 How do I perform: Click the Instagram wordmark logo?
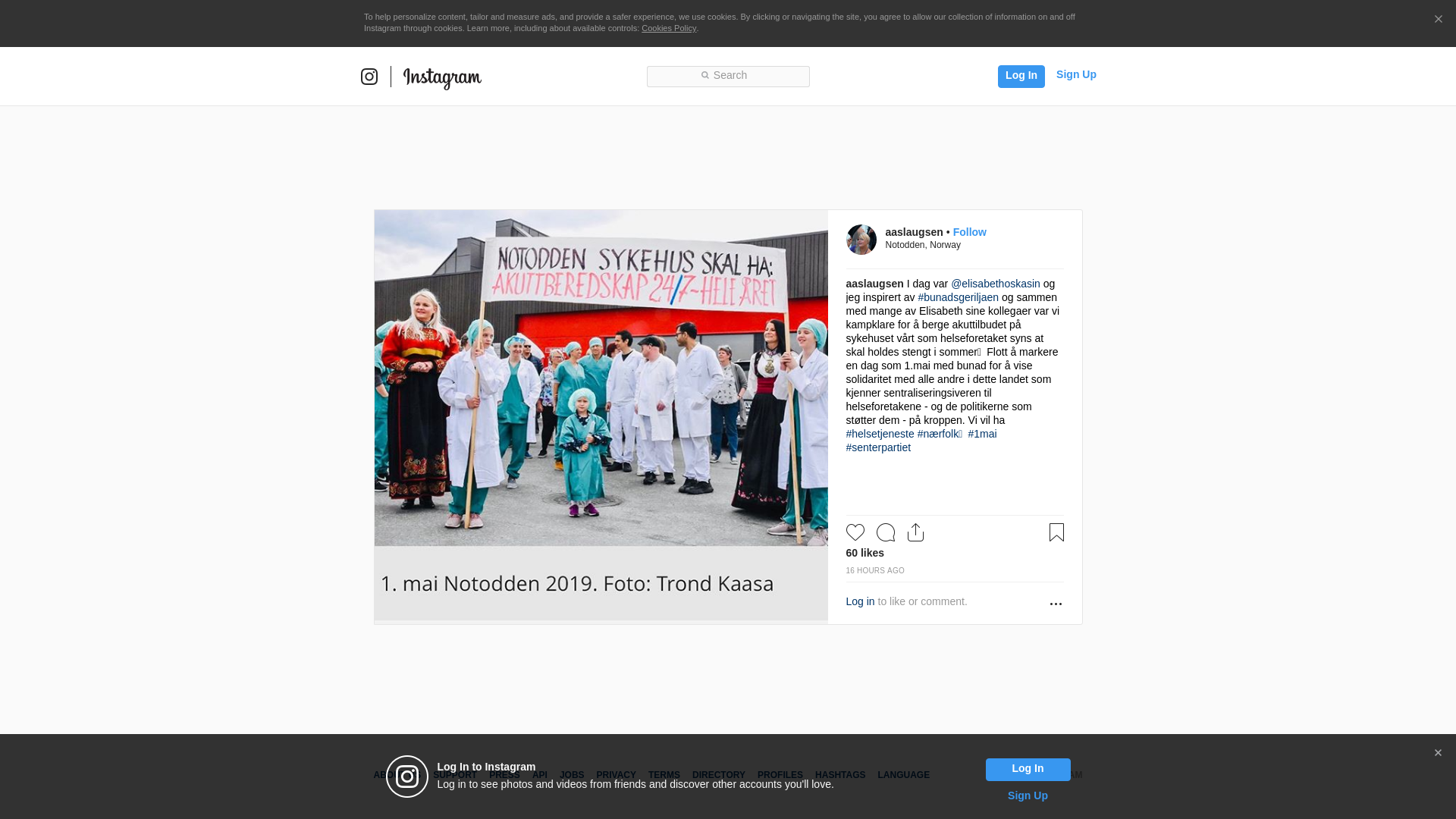(442, 77)
